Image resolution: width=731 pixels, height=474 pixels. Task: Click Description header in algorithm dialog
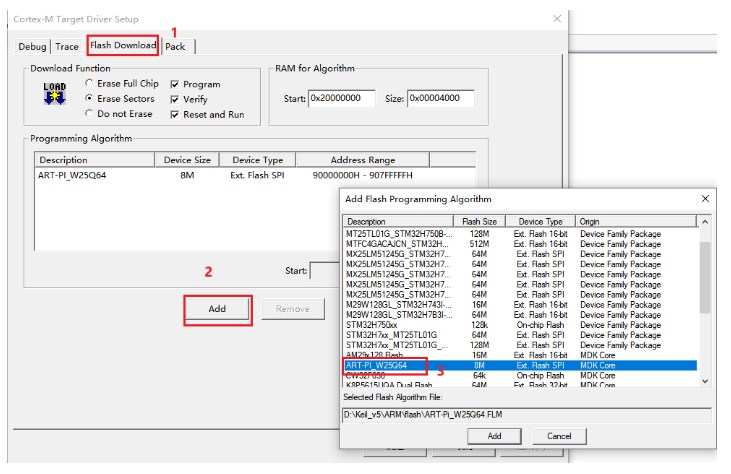click(399, 221)
